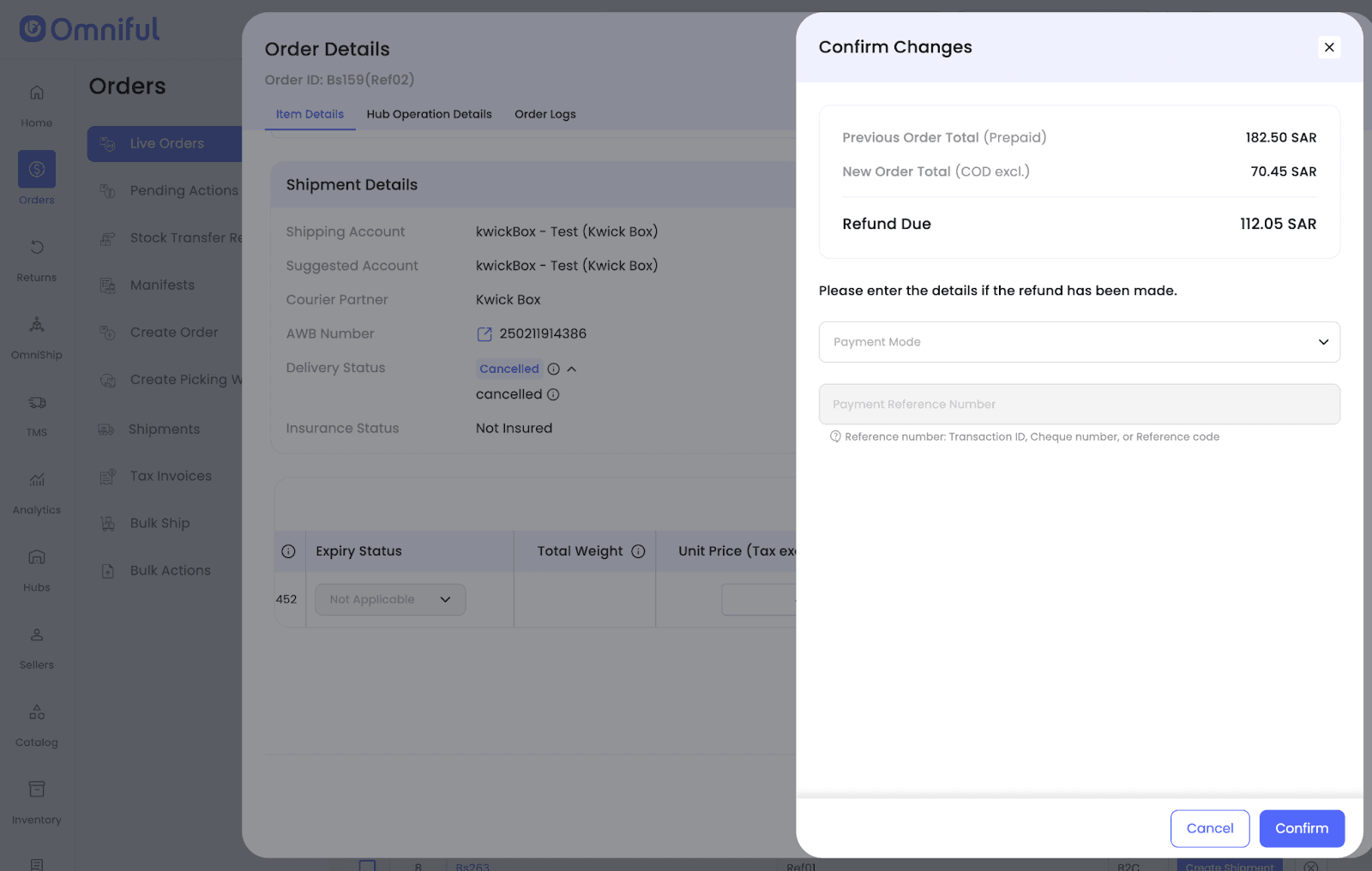The width and height of the screenshot is (1372, 871).
Task: Click the Confirm button
Action: coord(1301,828)
